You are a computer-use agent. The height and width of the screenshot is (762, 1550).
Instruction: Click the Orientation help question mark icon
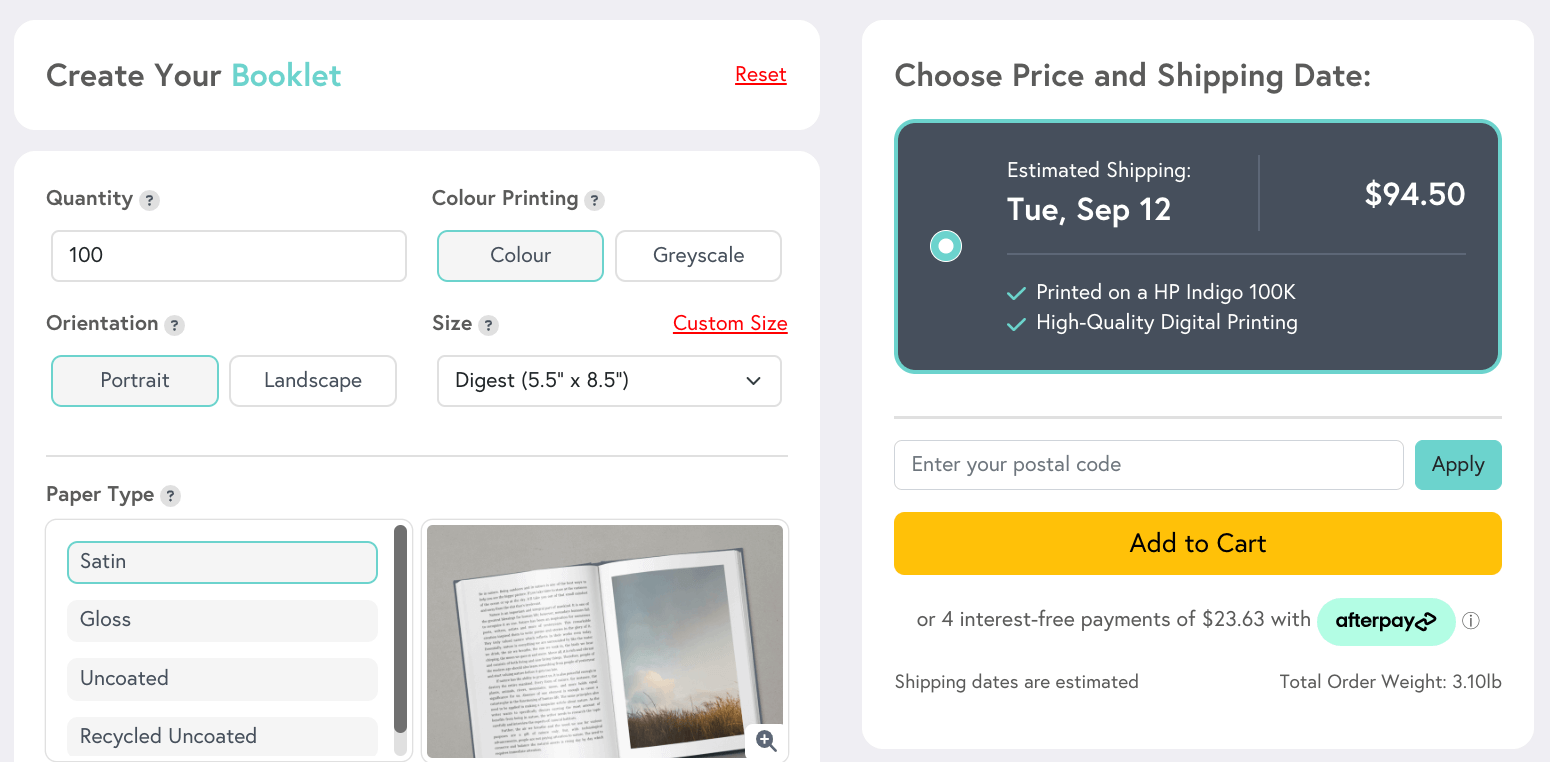click(x=174, y=325)
